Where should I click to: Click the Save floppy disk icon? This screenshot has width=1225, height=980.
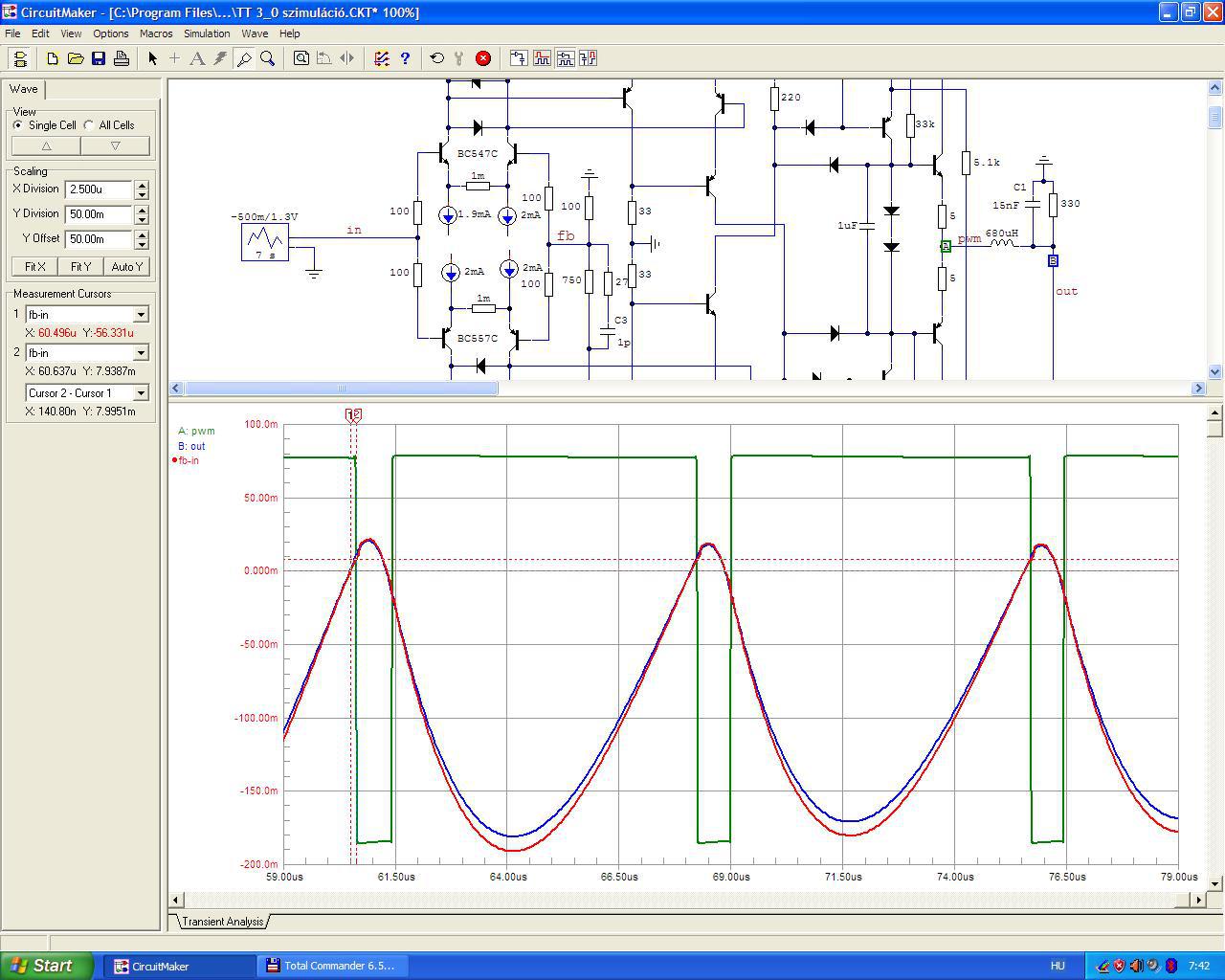click(x=99, y=58)
